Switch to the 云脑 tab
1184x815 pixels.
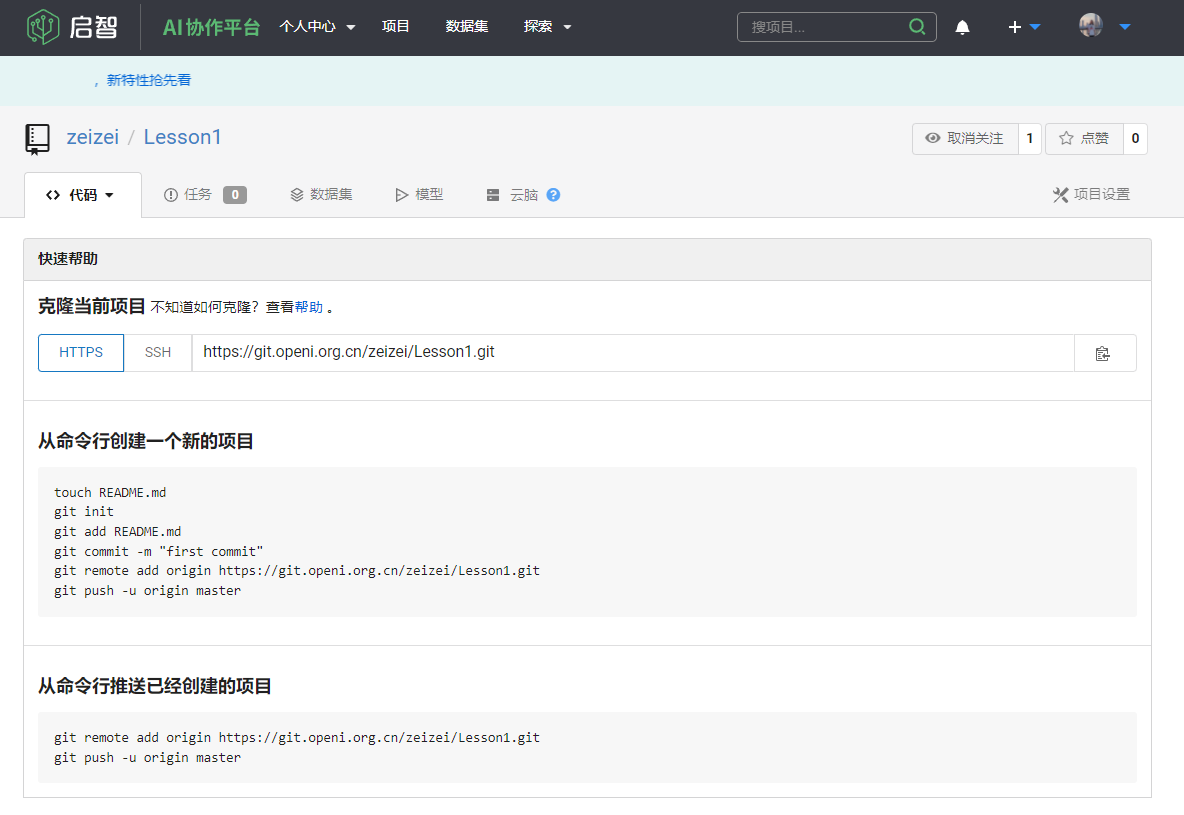click(x=513, y=195)
